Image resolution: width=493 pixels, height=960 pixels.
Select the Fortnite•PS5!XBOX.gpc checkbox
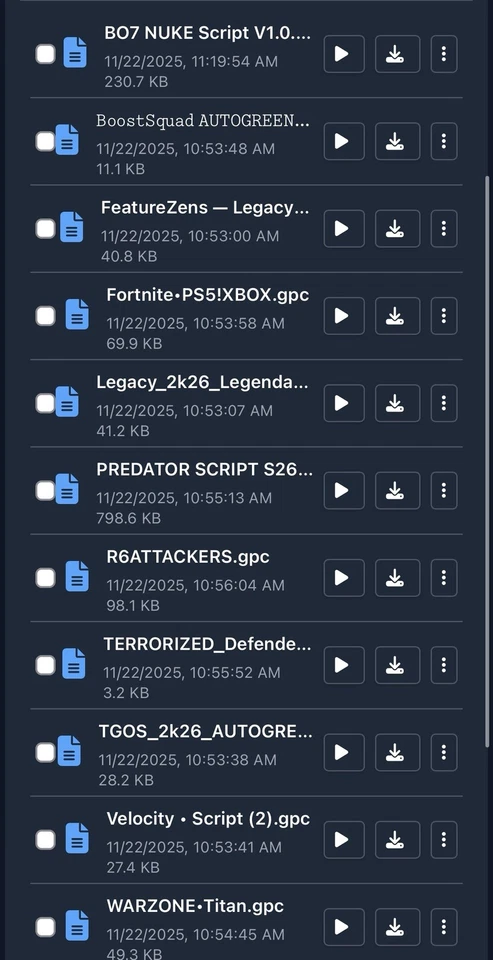pyautogui.click(x=45, y=316)
